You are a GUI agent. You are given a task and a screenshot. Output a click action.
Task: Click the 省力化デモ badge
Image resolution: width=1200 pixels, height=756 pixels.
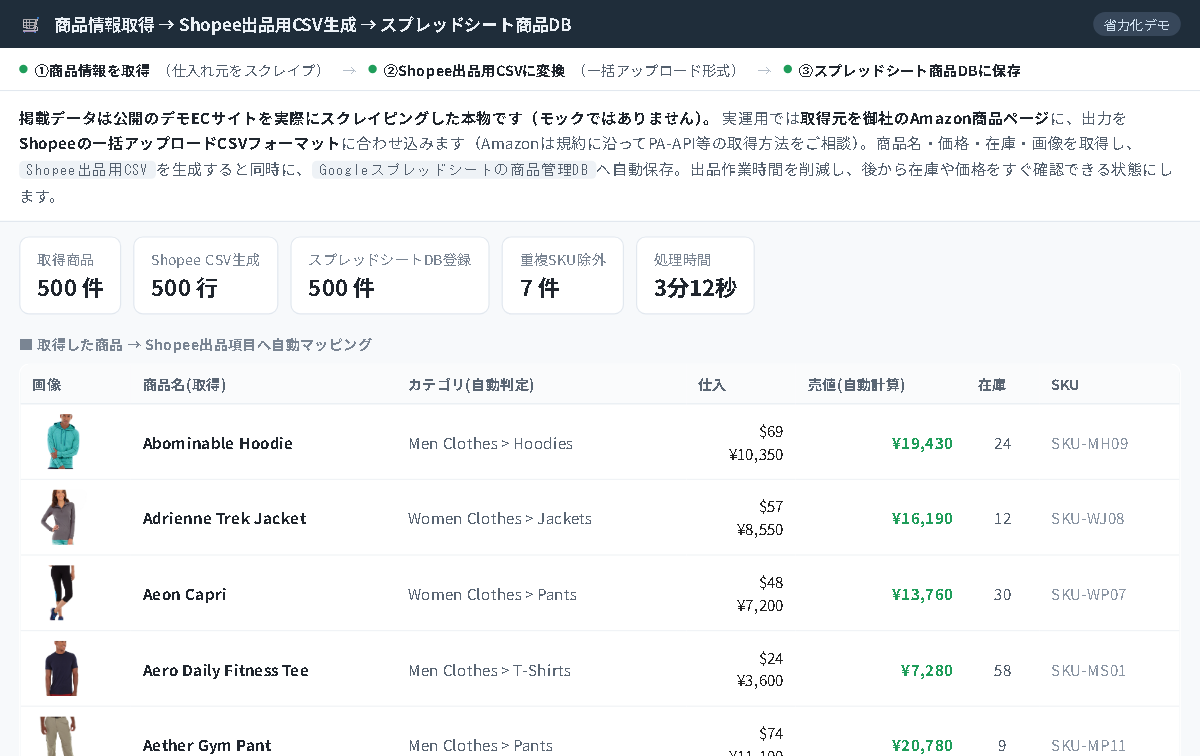click(x=1137, y=24)
